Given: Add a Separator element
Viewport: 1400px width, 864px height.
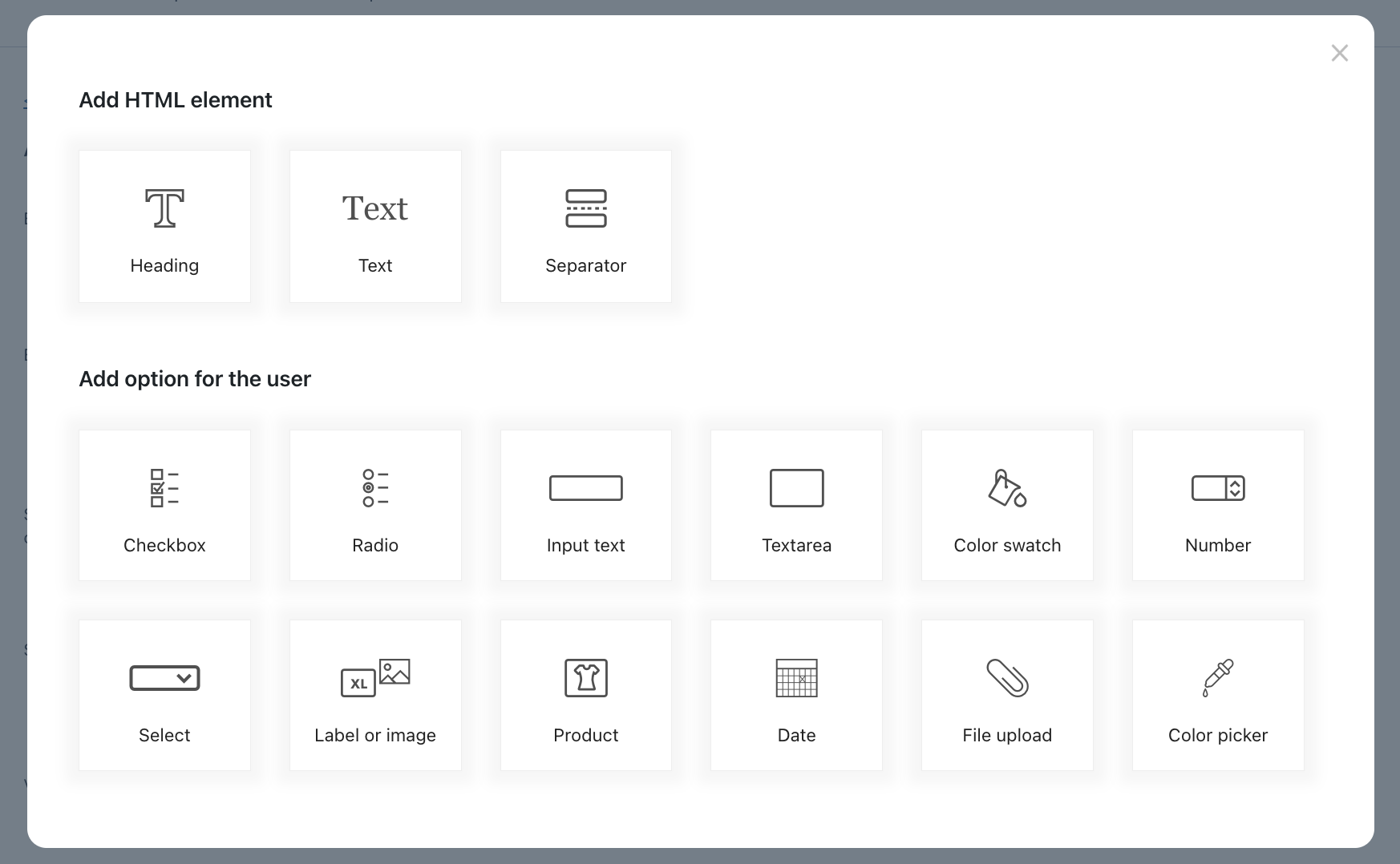Looking at the screenshot, I should click(585, 226).
